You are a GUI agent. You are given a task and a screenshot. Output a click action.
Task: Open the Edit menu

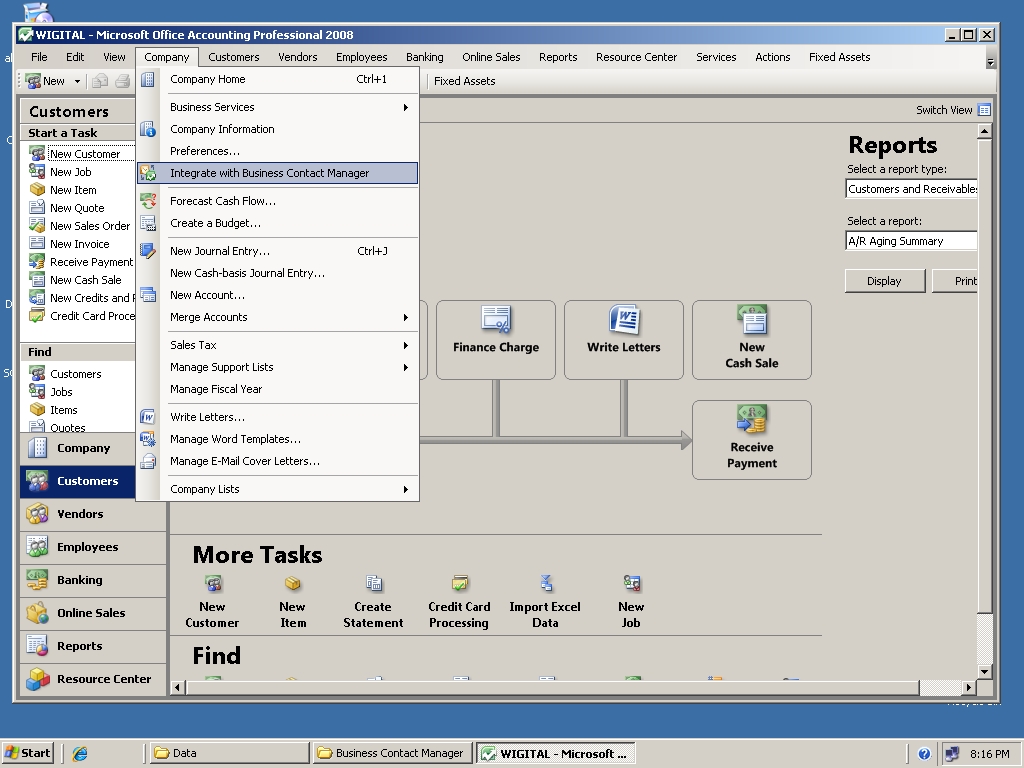pos(75,57)
